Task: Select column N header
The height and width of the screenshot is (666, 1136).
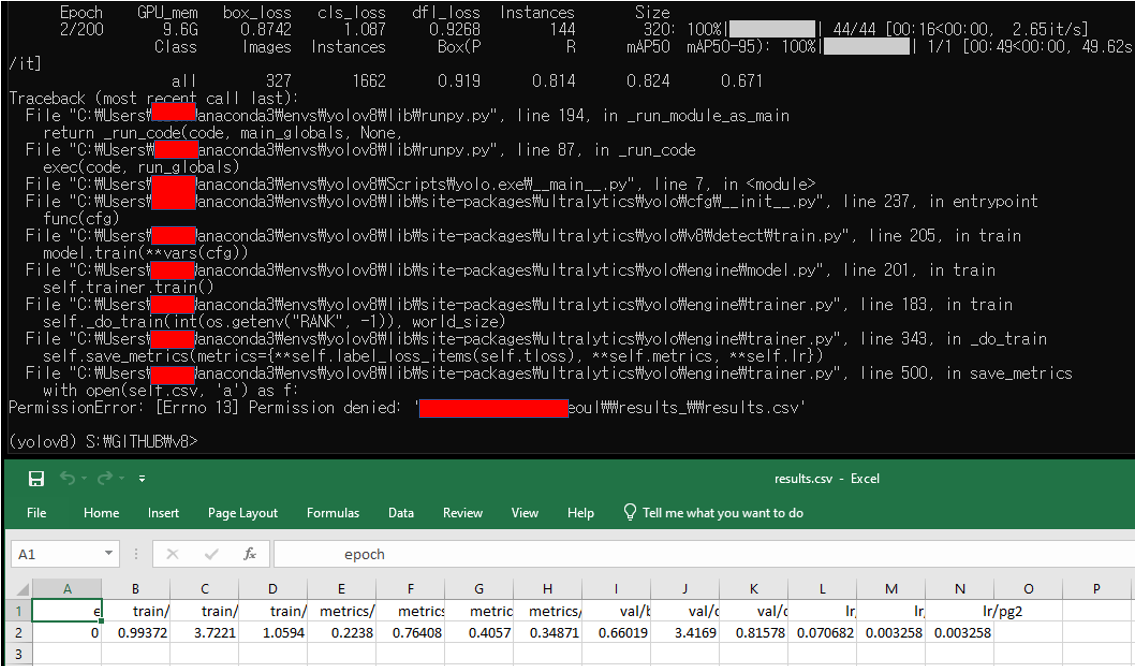Action: tap(960, 588)
